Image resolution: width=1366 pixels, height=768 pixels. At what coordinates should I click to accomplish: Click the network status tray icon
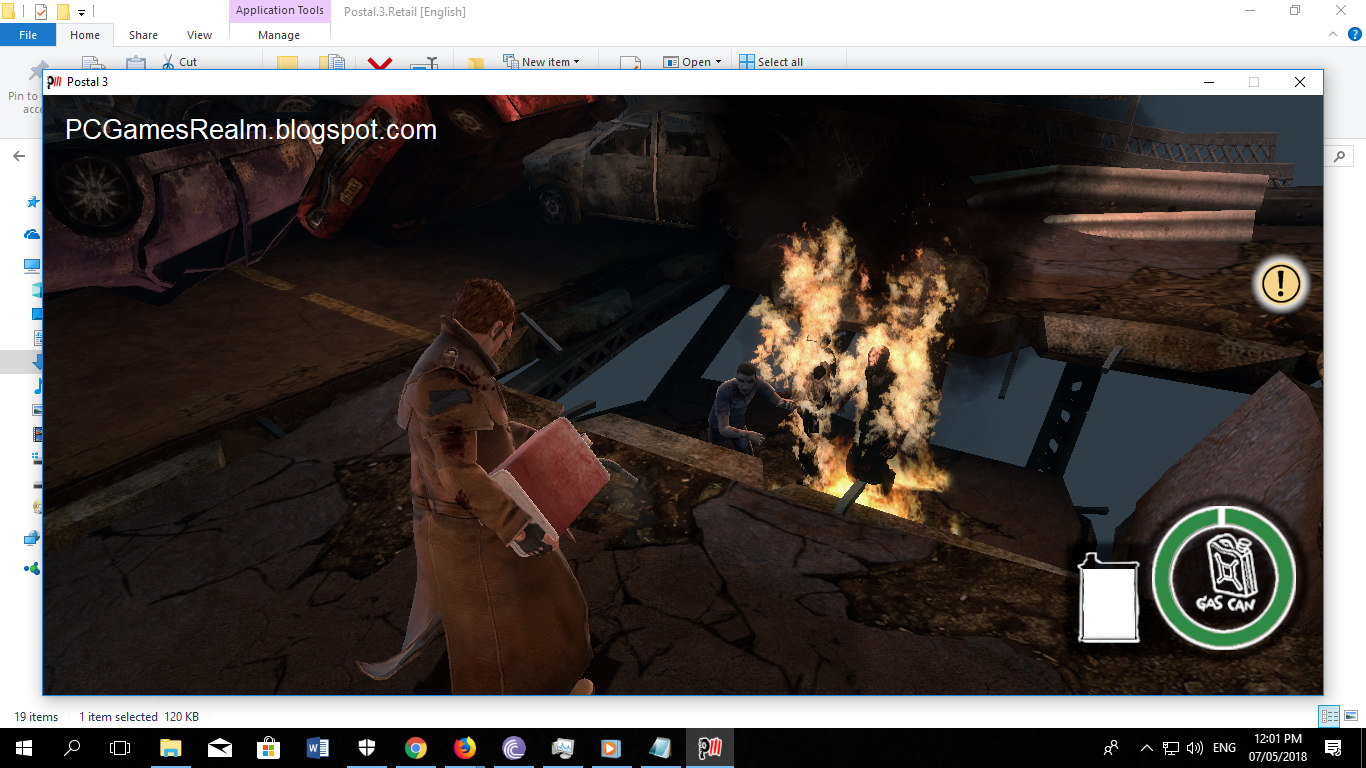pyautogui.click(x=1171, y=748)
